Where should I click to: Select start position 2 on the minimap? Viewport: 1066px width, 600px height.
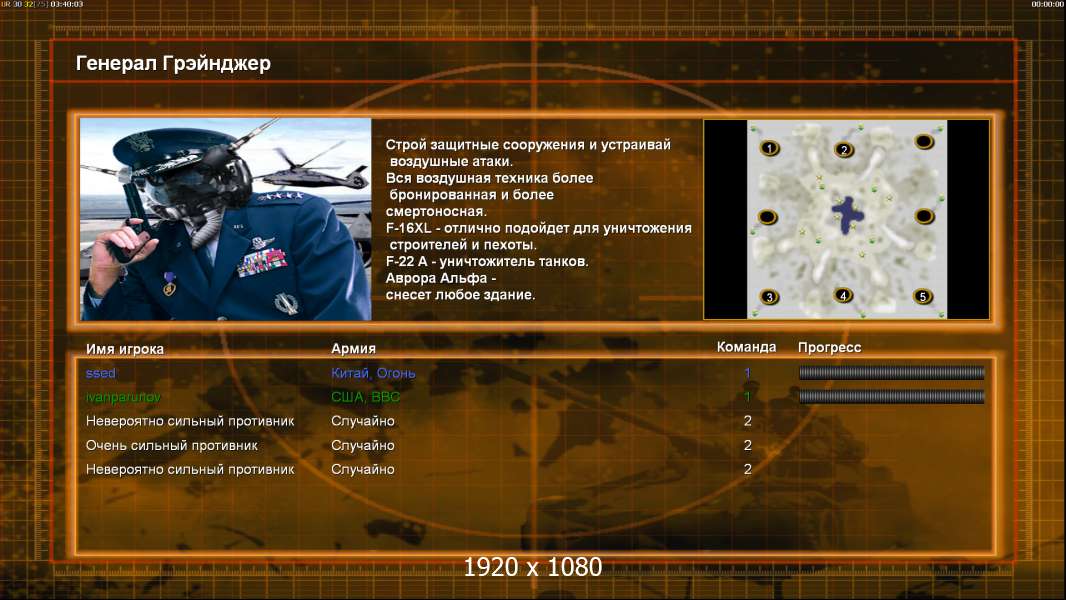point(844,149)
